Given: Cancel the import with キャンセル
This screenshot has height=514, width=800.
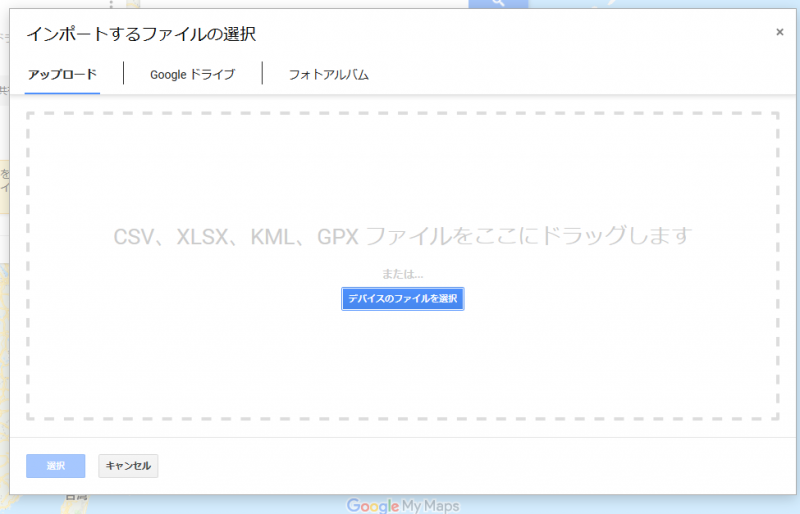Looking at the screenshot, I should pyautogui.click(x=128, y=466).
